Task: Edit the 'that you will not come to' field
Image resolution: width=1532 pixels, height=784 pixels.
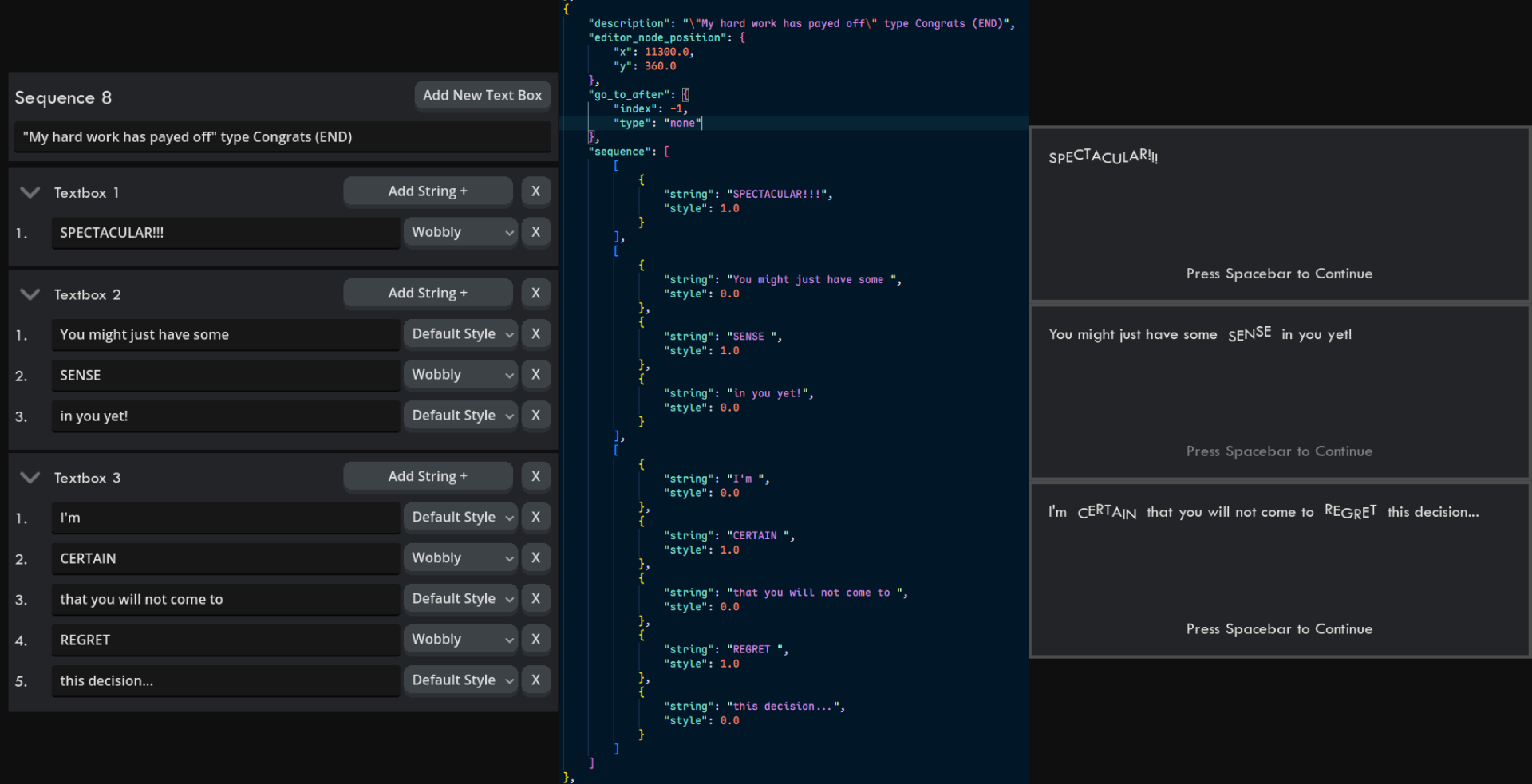Action: coord(226,600)
